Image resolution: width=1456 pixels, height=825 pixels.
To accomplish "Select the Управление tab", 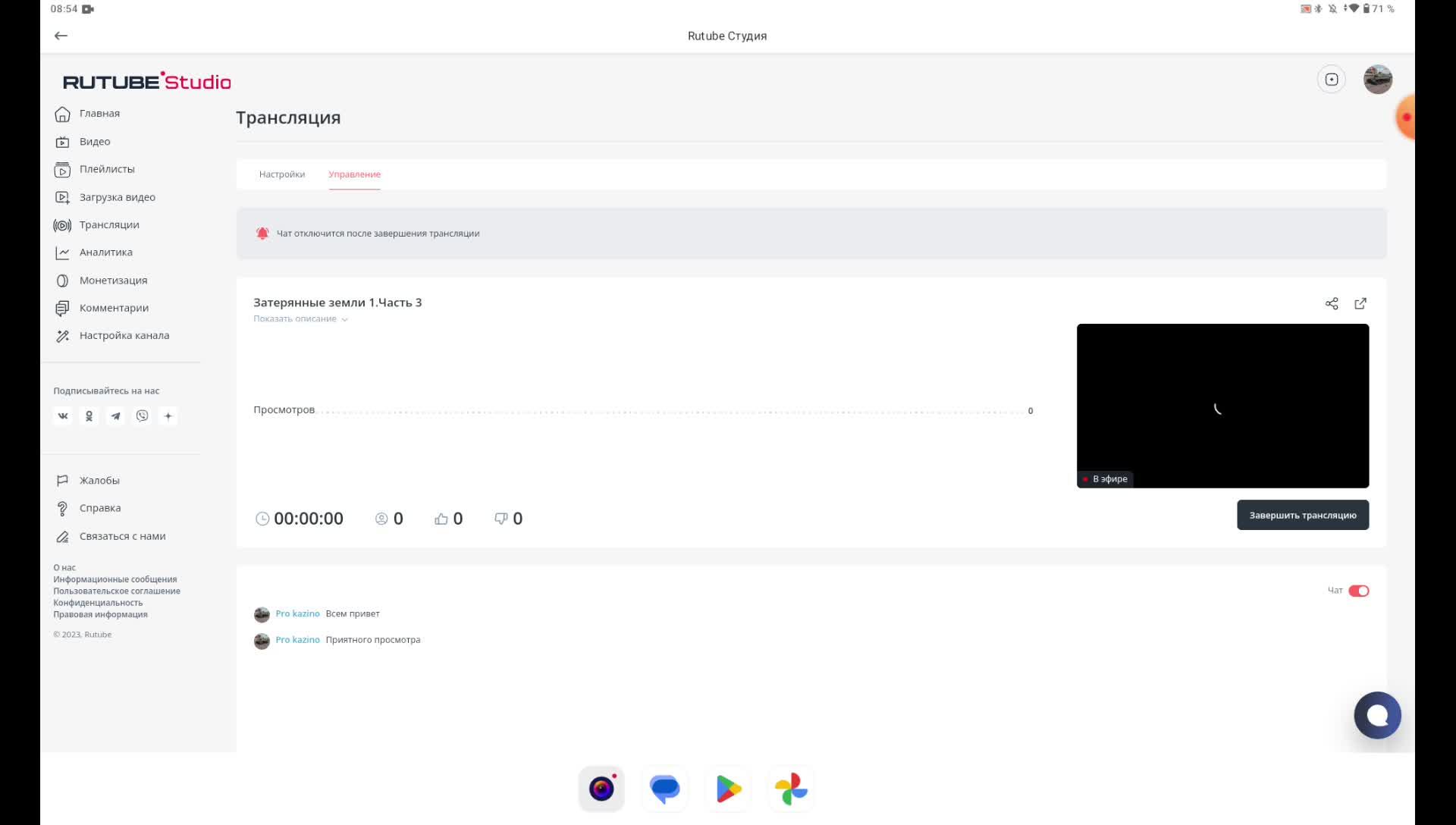I will [354, 174].
